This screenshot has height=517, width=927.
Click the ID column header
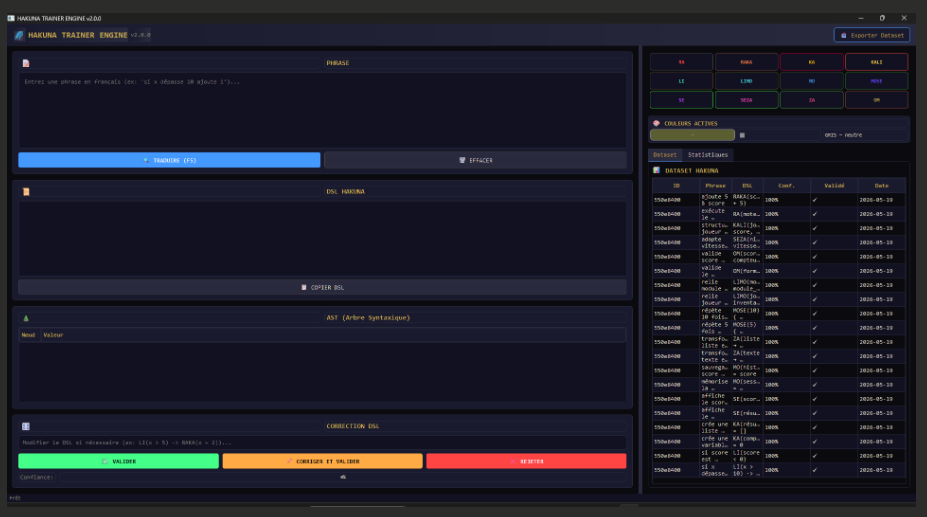676,186
